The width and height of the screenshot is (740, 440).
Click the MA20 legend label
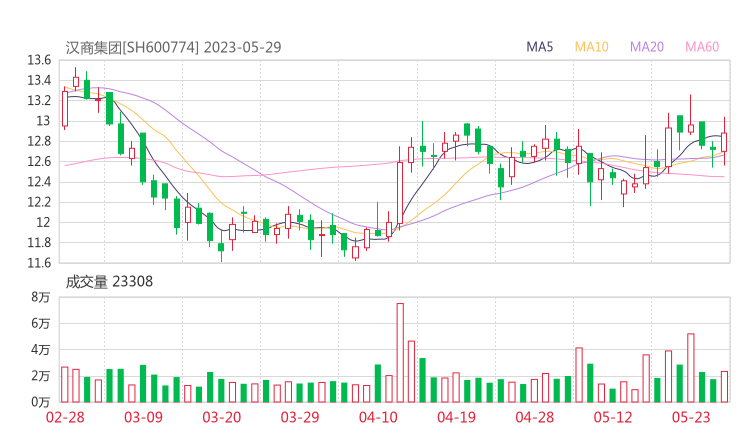pos(647,47)
